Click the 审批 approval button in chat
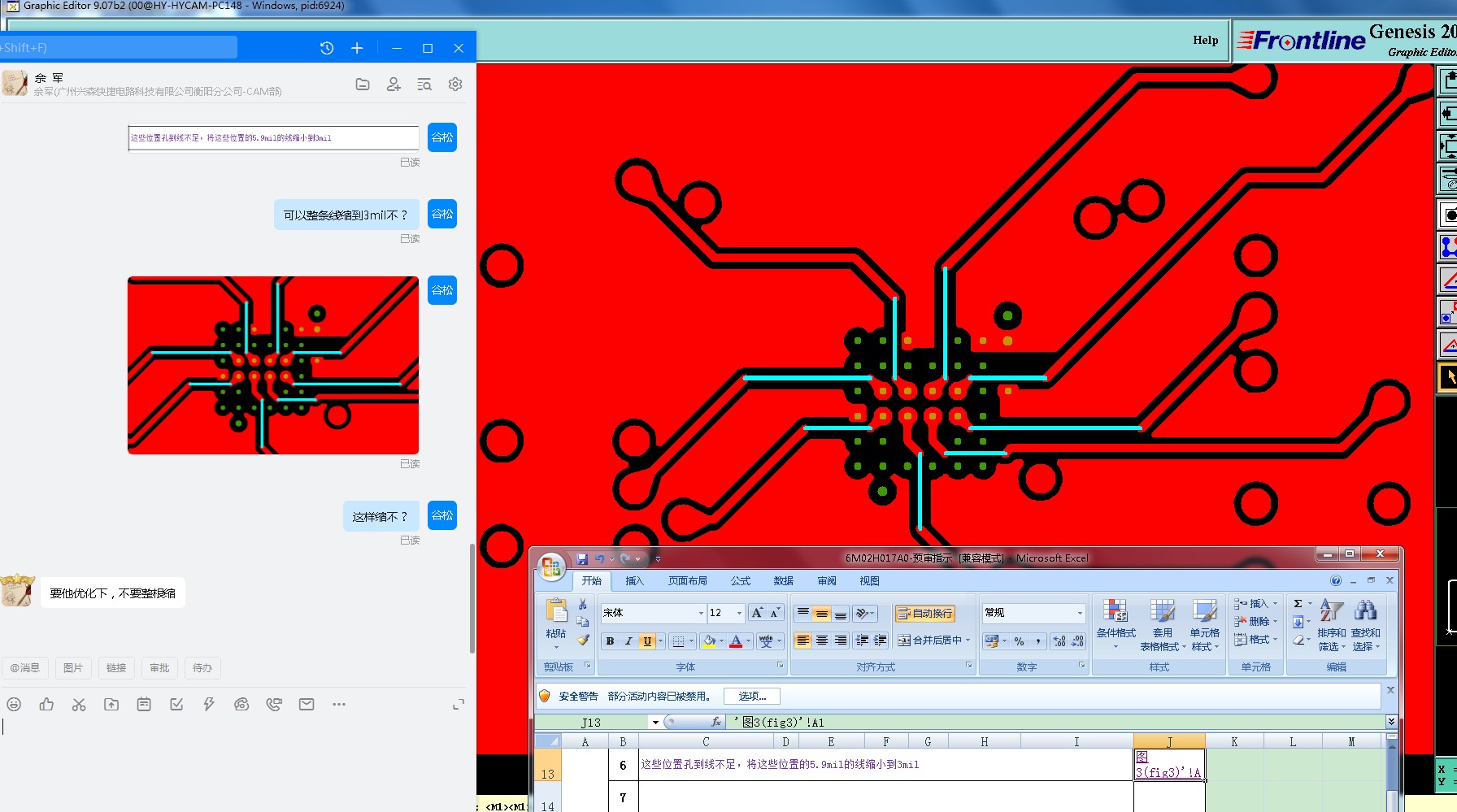This screenshot has height=812, width=1457. pyautogui.click(x=159, y=668)
